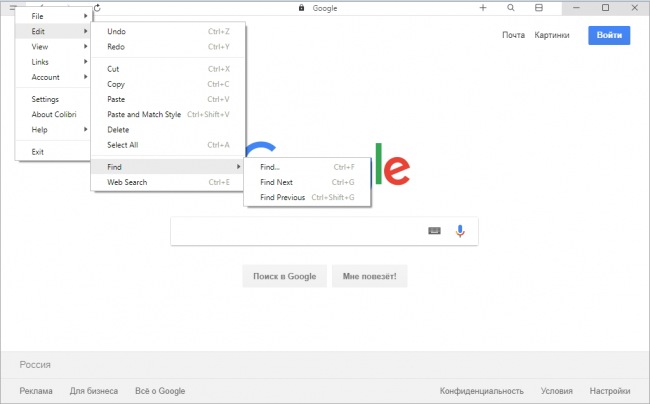Open the Конфиденциальность footer link
The width and height of the screenshot is (650, 404).
(482, 391)
